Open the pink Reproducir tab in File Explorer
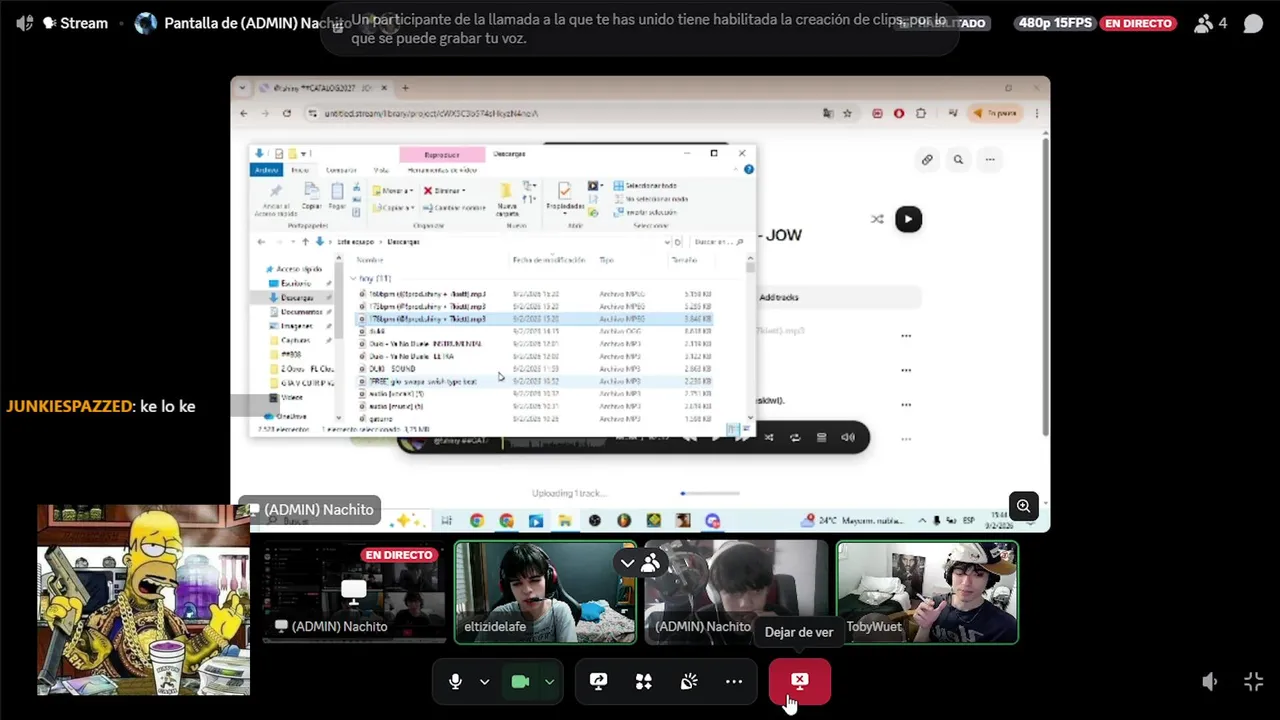This screenshot has height=720, width=1280. point(441,154)
